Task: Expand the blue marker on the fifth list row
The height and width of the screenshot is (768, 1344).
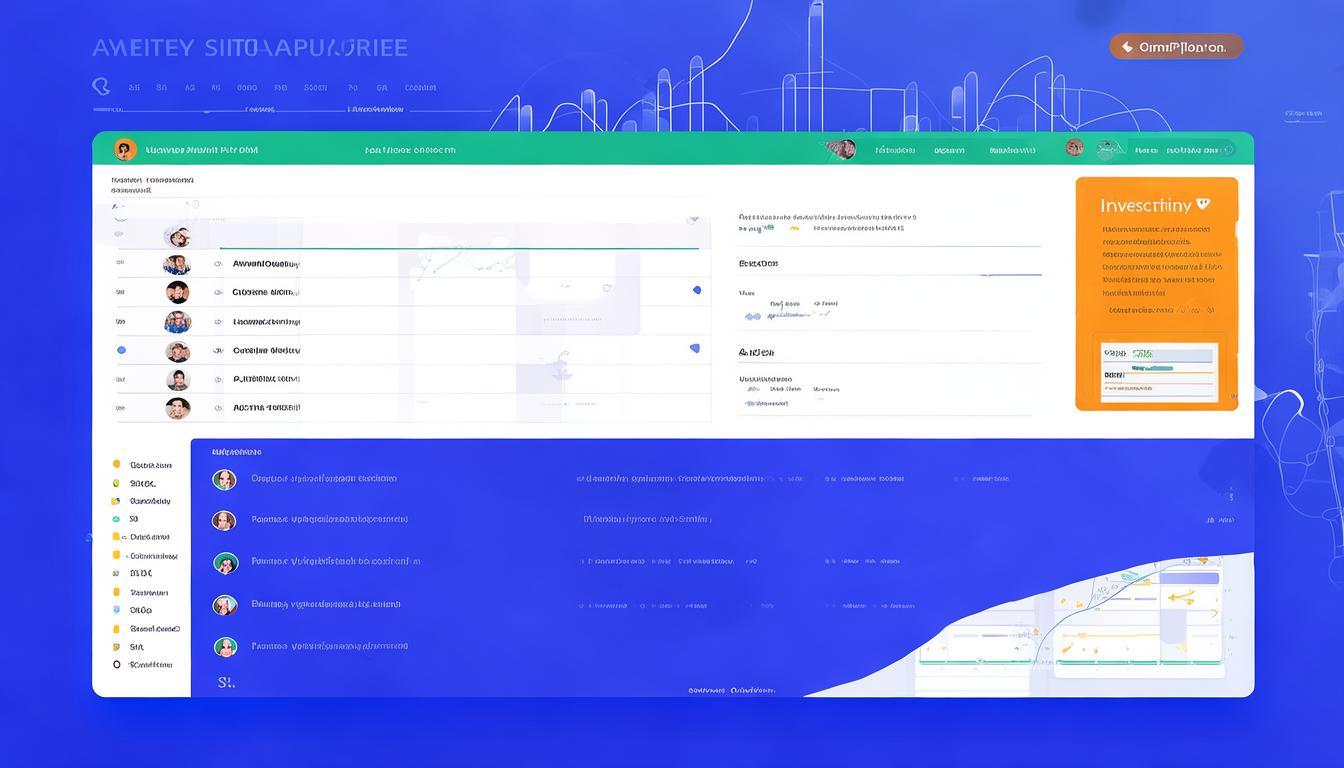Action: click(694, 349)
